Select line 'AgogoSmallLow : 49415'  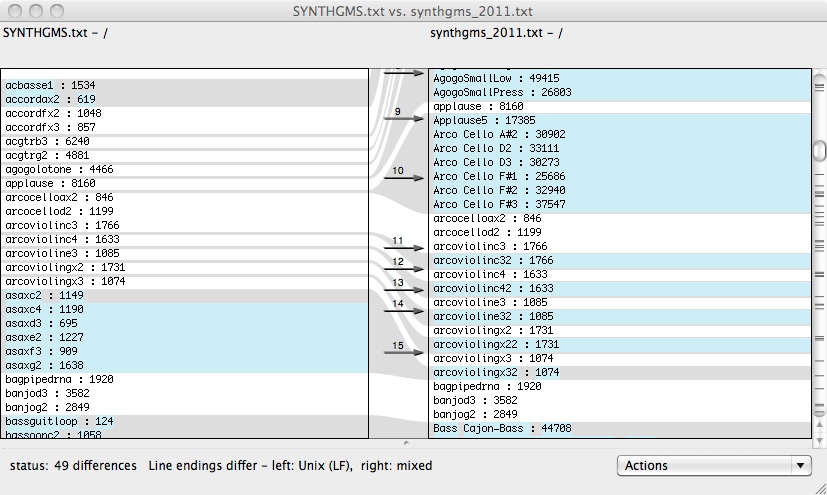pos(620,79)
